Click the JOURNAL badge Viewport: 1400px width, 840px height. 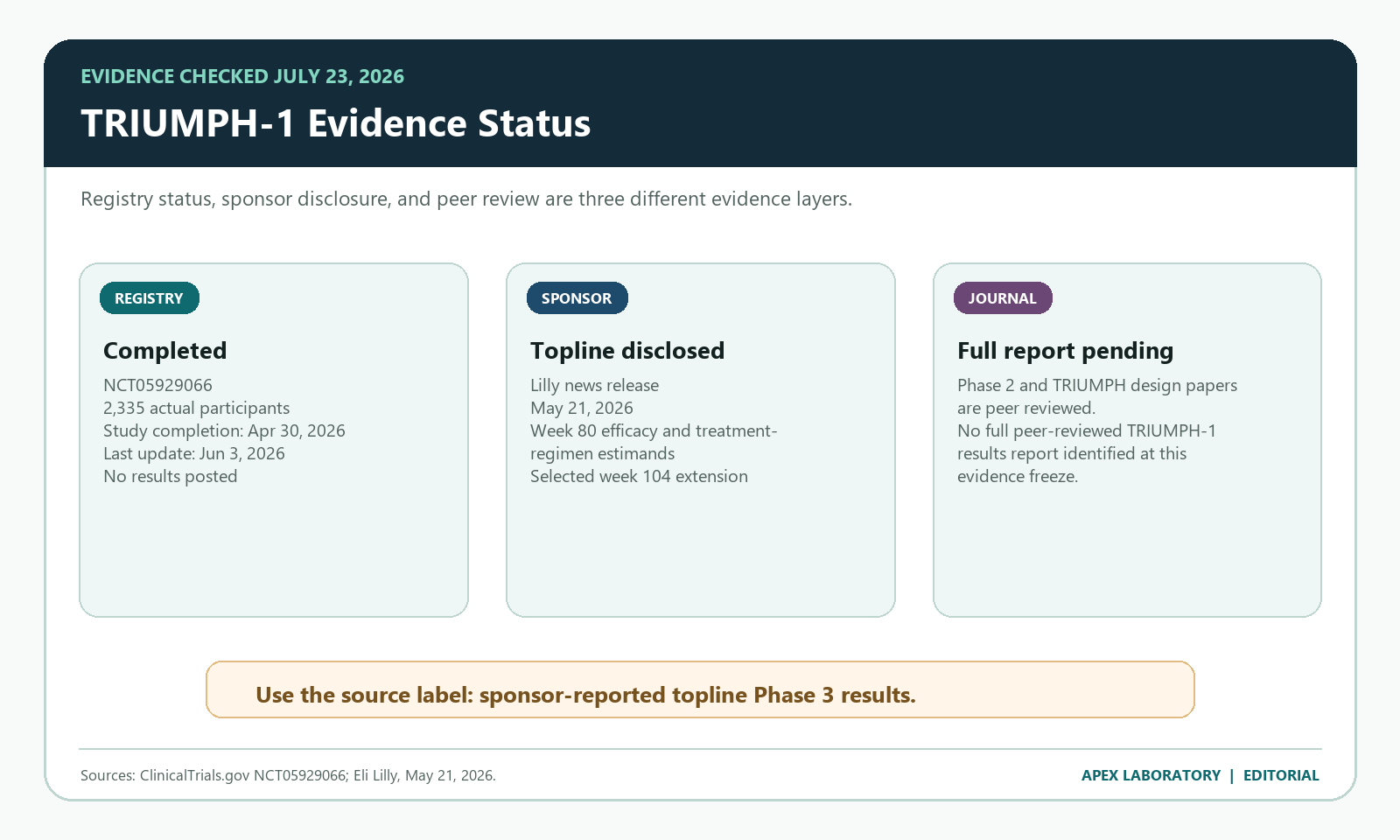1003,298
